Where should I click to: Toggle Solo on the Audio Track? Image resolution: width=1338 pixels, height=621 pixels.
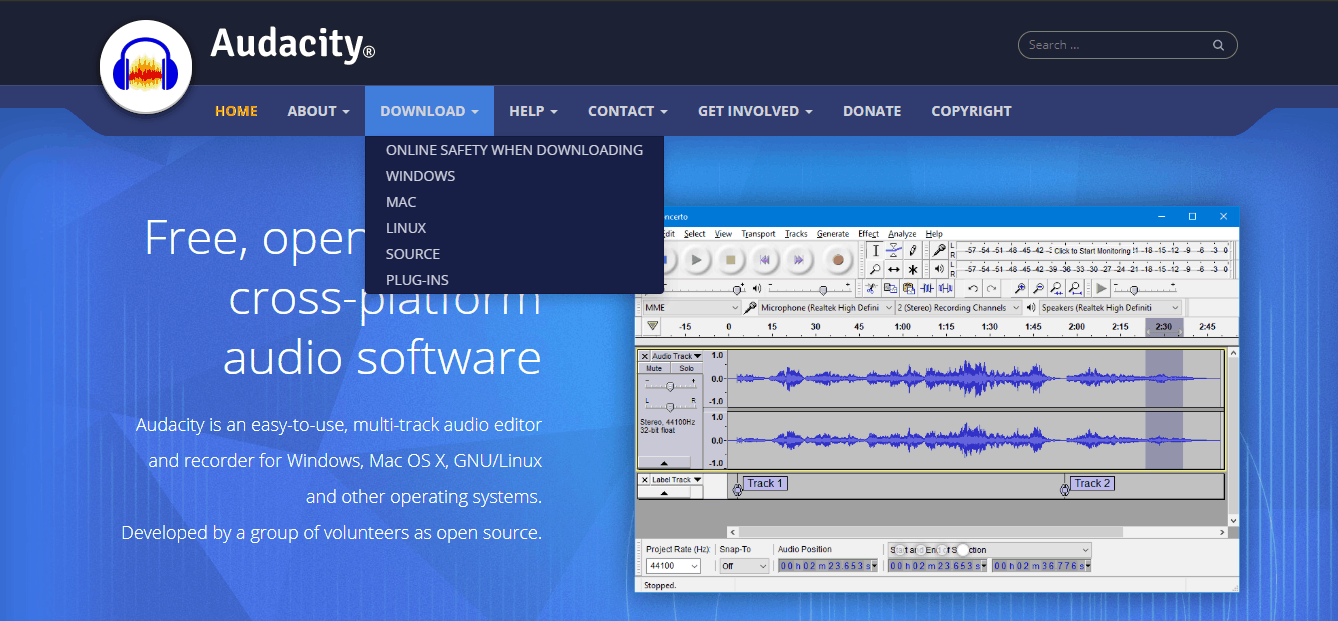pyautogui.click(x=686, y=369)
